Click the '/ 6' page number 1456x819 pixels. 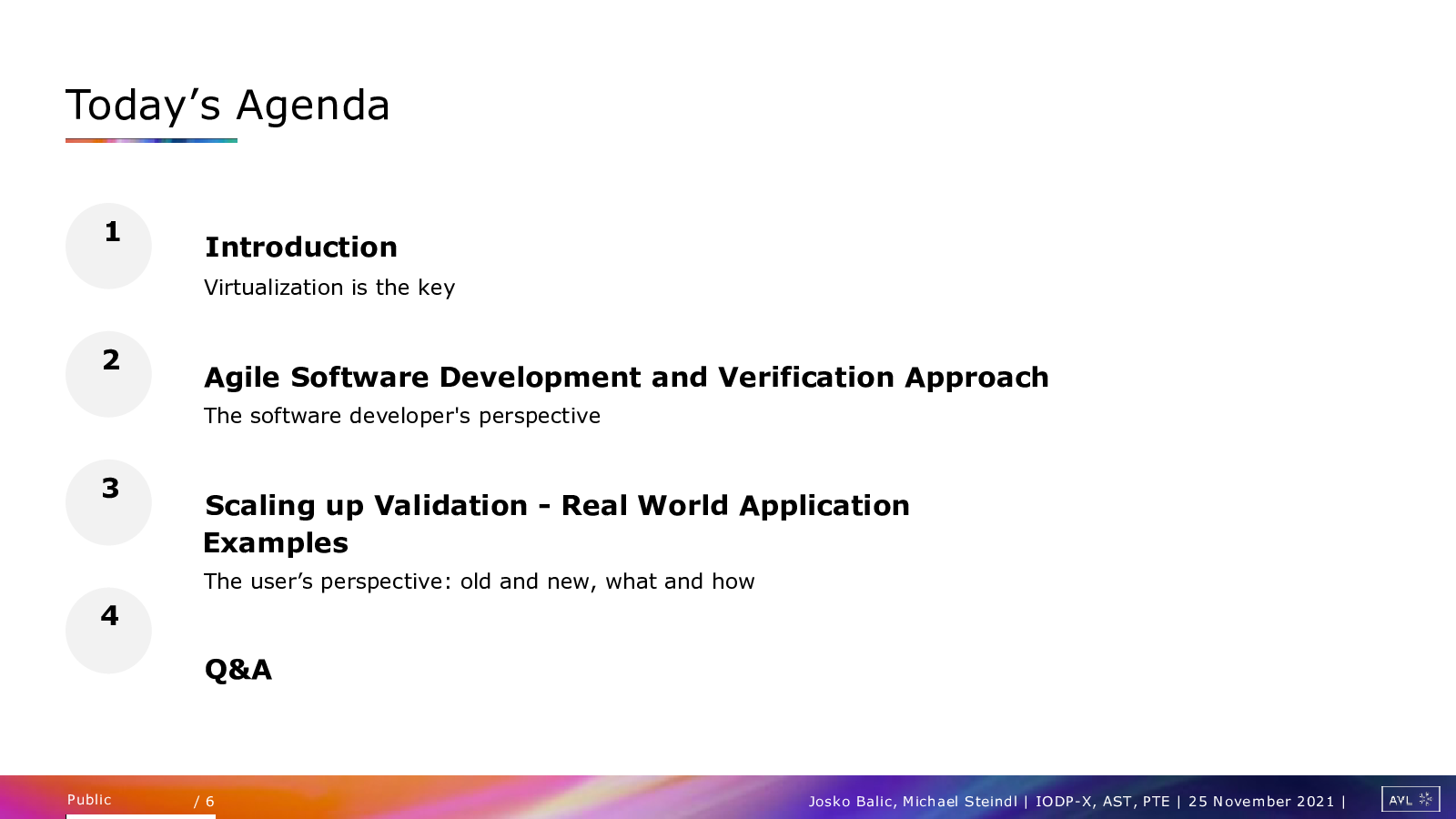pos(204,802)
